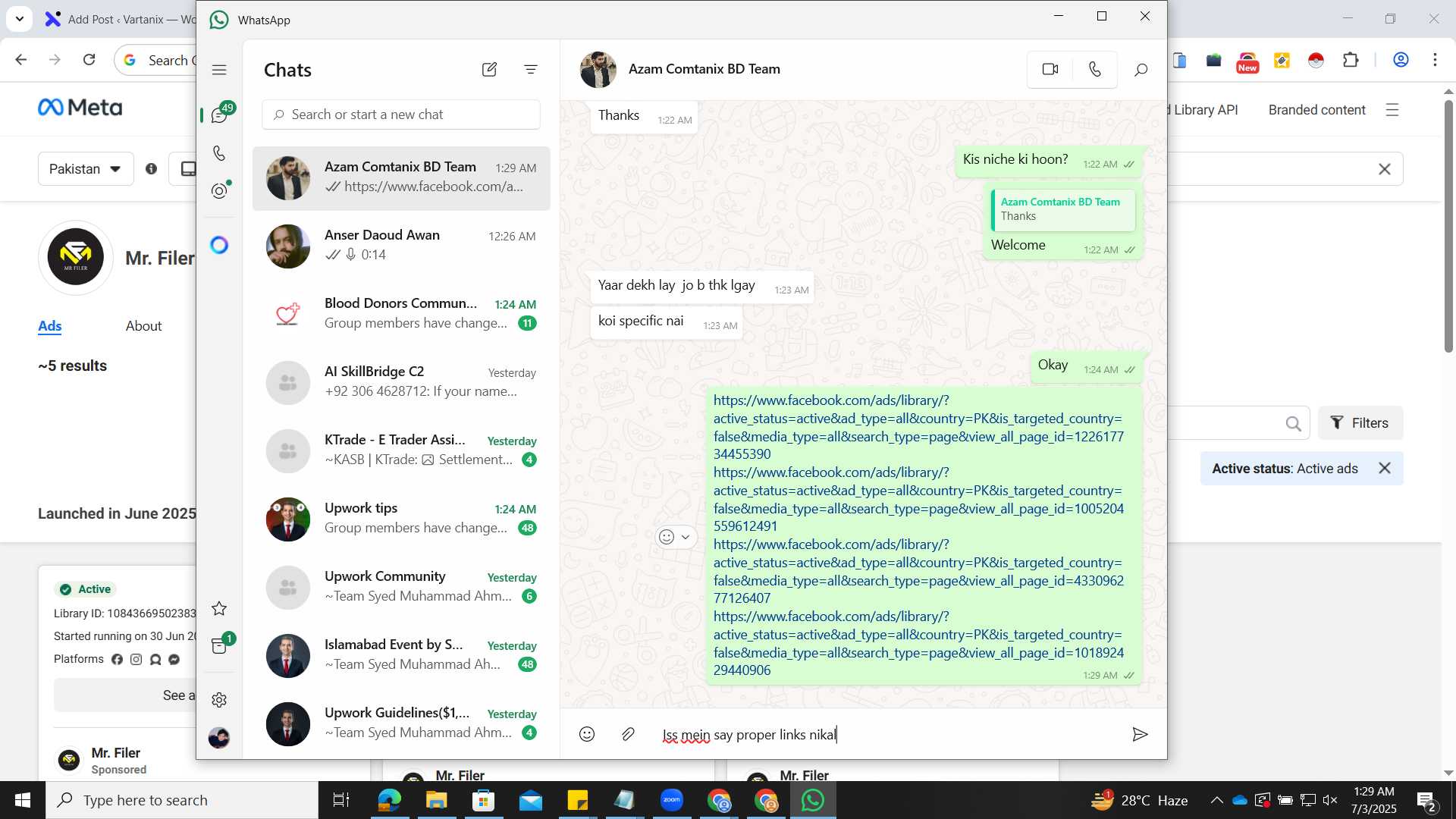Open Meta AI circle icon in sidebar
The width and height of the screenshot is (1456, 819).
[x=219, y=245]
